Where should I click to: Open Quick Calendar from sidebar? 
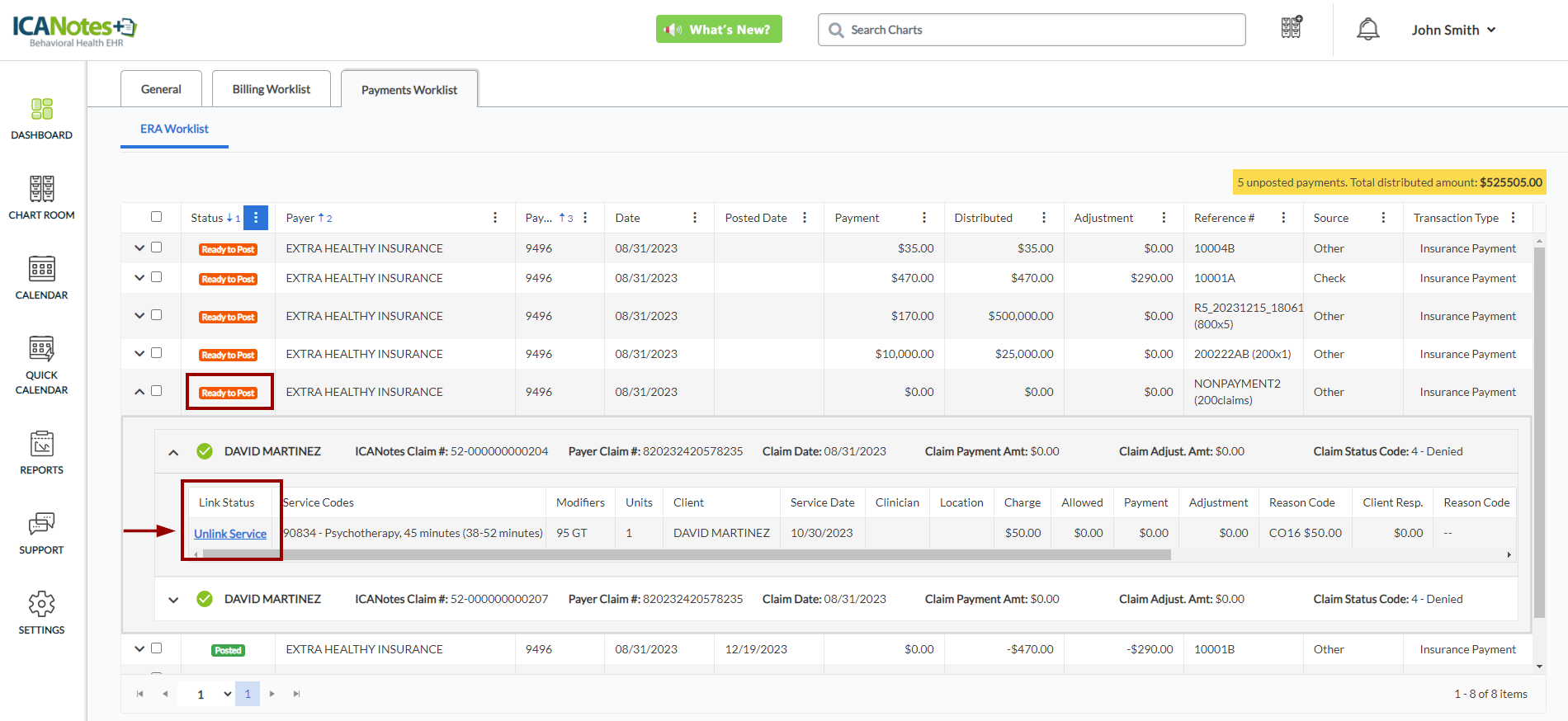point(41,349)
